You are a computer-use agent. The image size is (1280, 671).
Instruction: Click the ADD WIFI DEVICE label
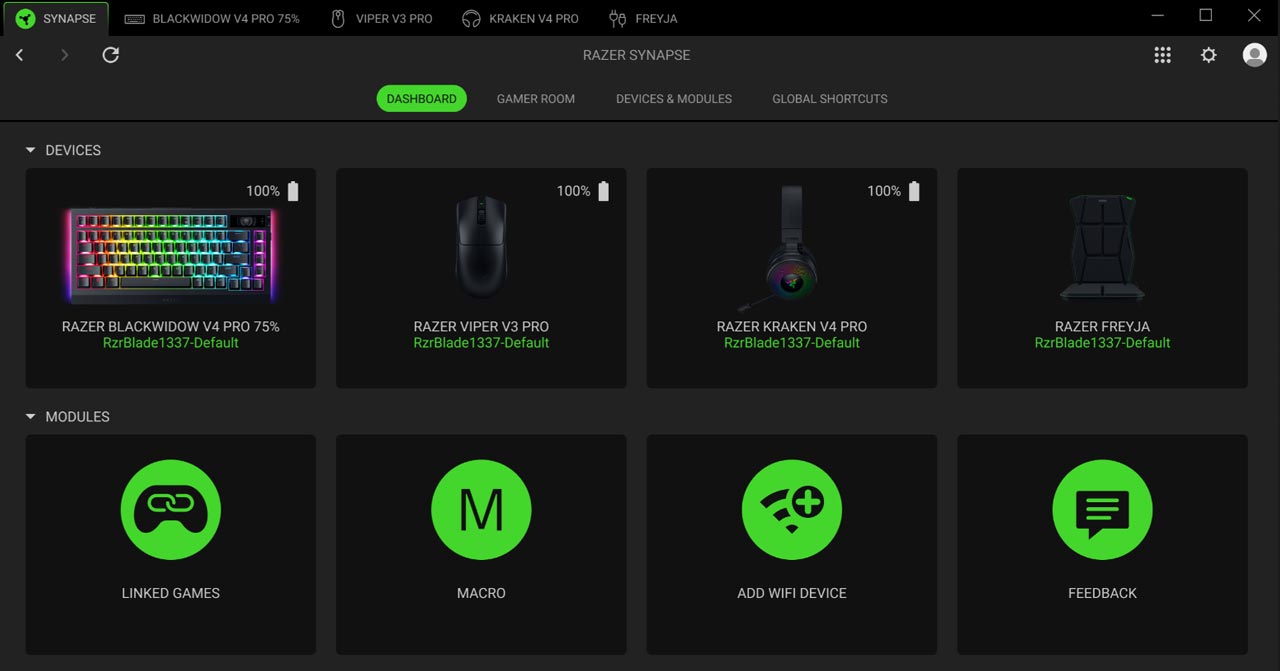(792, 593)
